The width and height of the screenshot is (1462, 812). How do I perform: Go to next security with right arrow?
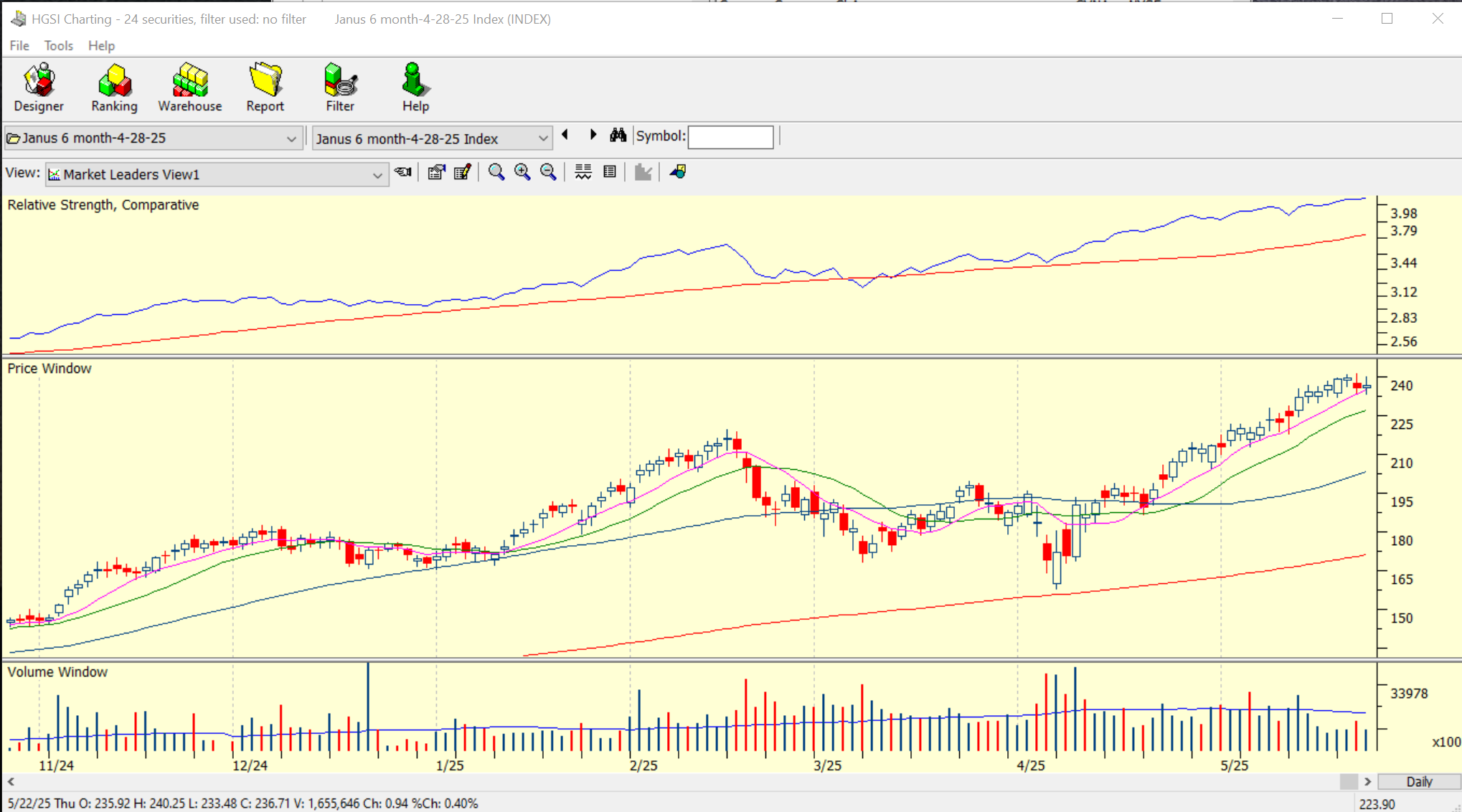593,135
